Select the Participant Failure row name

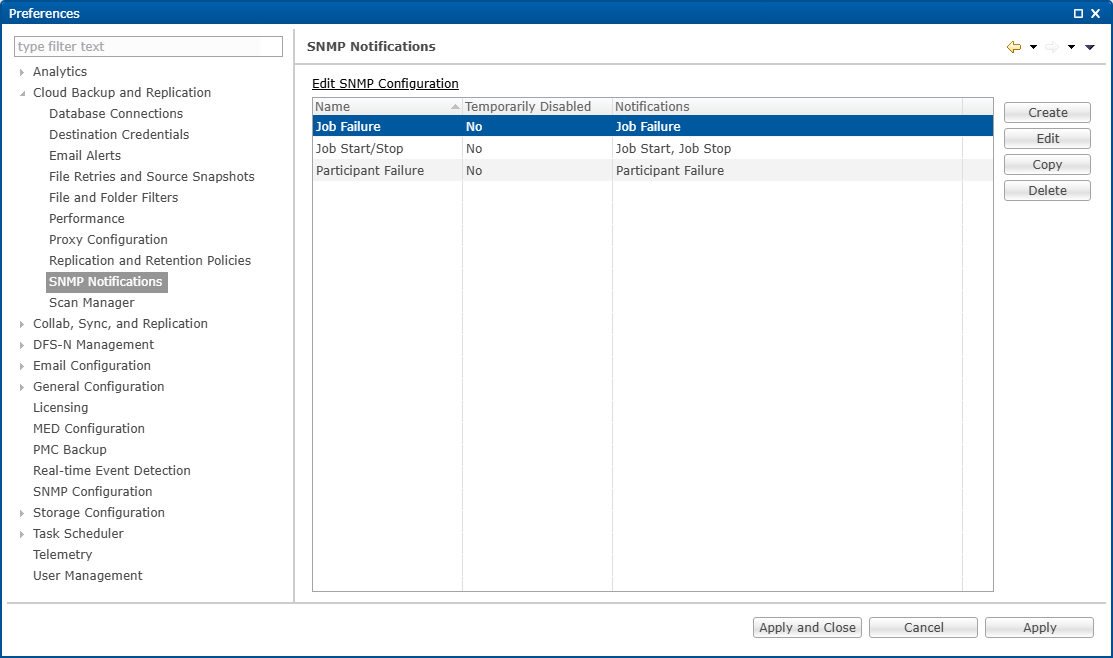point(370,170)
